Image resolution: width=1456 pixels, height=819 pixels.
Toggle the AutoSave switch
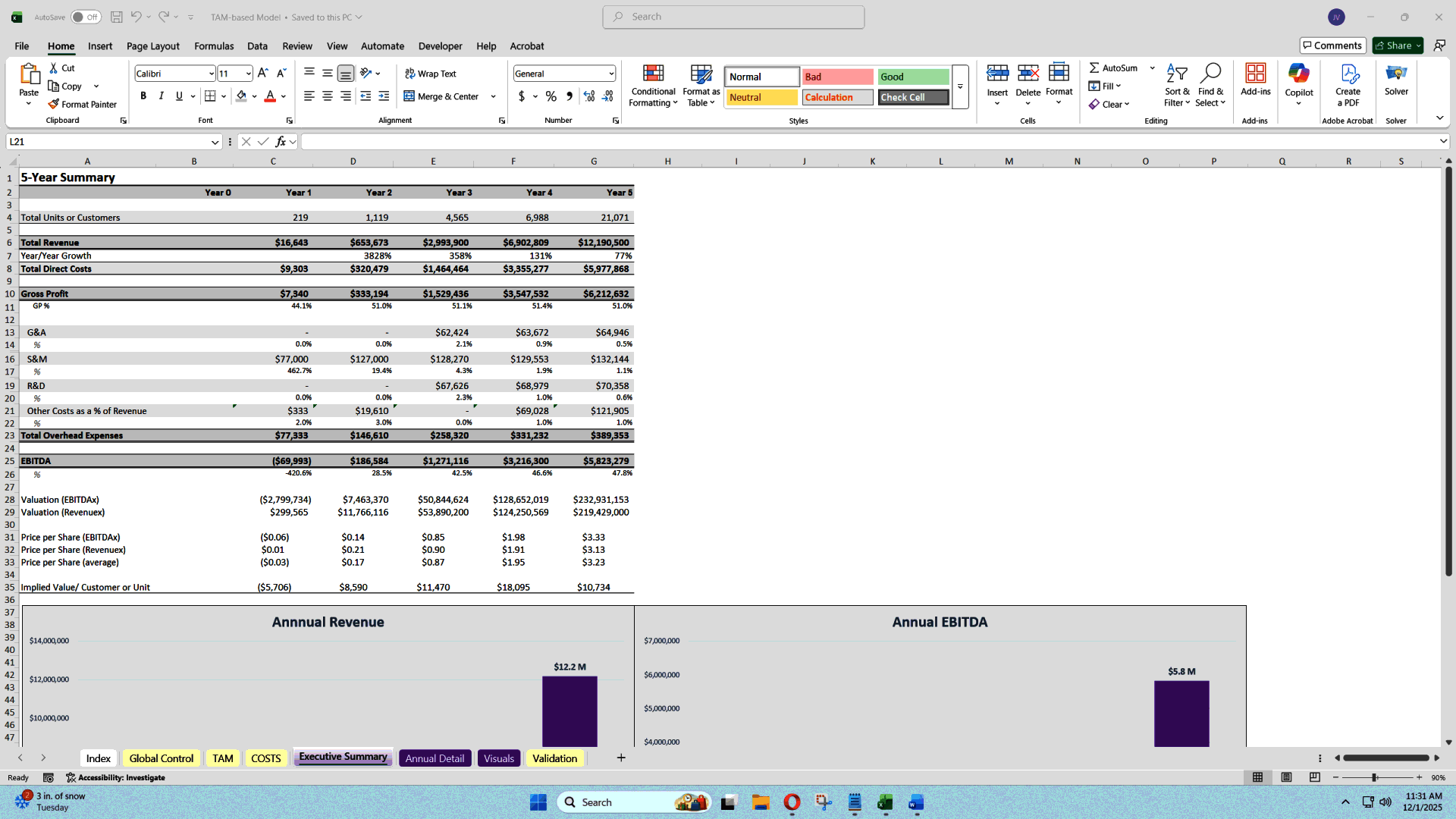pos(86,16)
